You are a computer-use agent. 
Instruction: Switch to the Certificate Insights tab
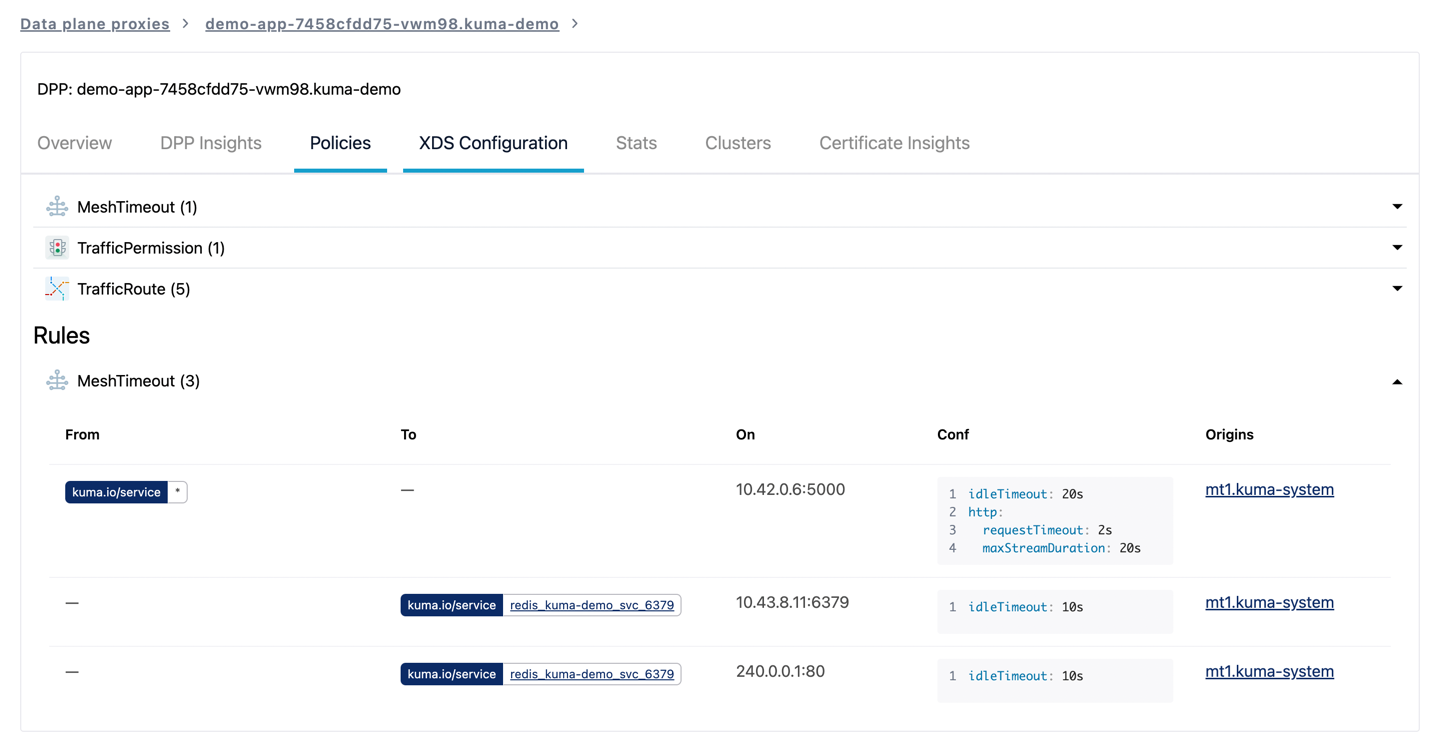(x=893, y=143)
